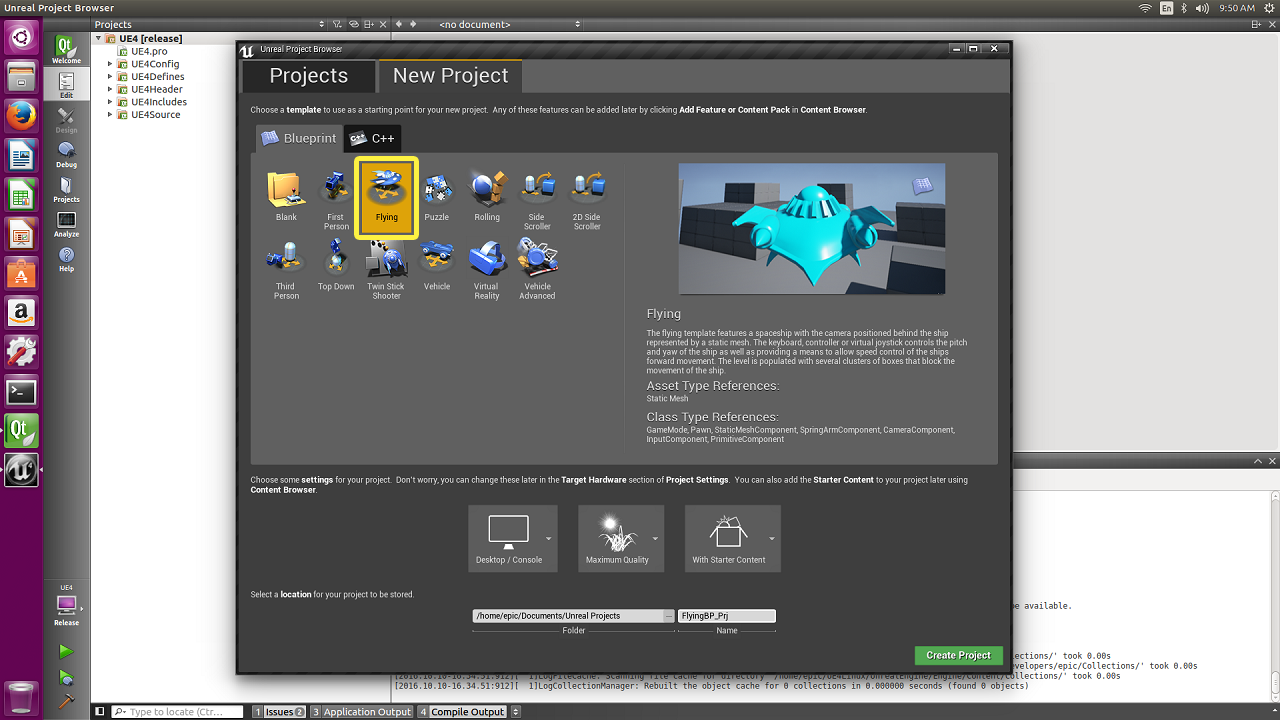The height and width of the screenshot is (720, 1280).
Task: Click the Create Project button
Action: pyautogui.click(x=958, y=655)
